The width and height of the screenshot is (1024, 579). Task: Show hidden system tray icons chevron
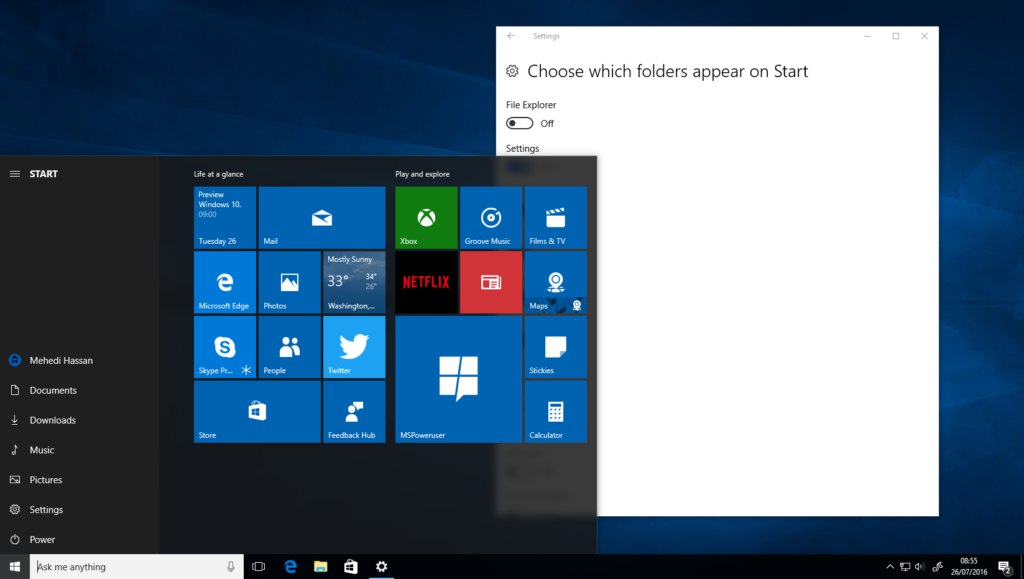(889, 567)
